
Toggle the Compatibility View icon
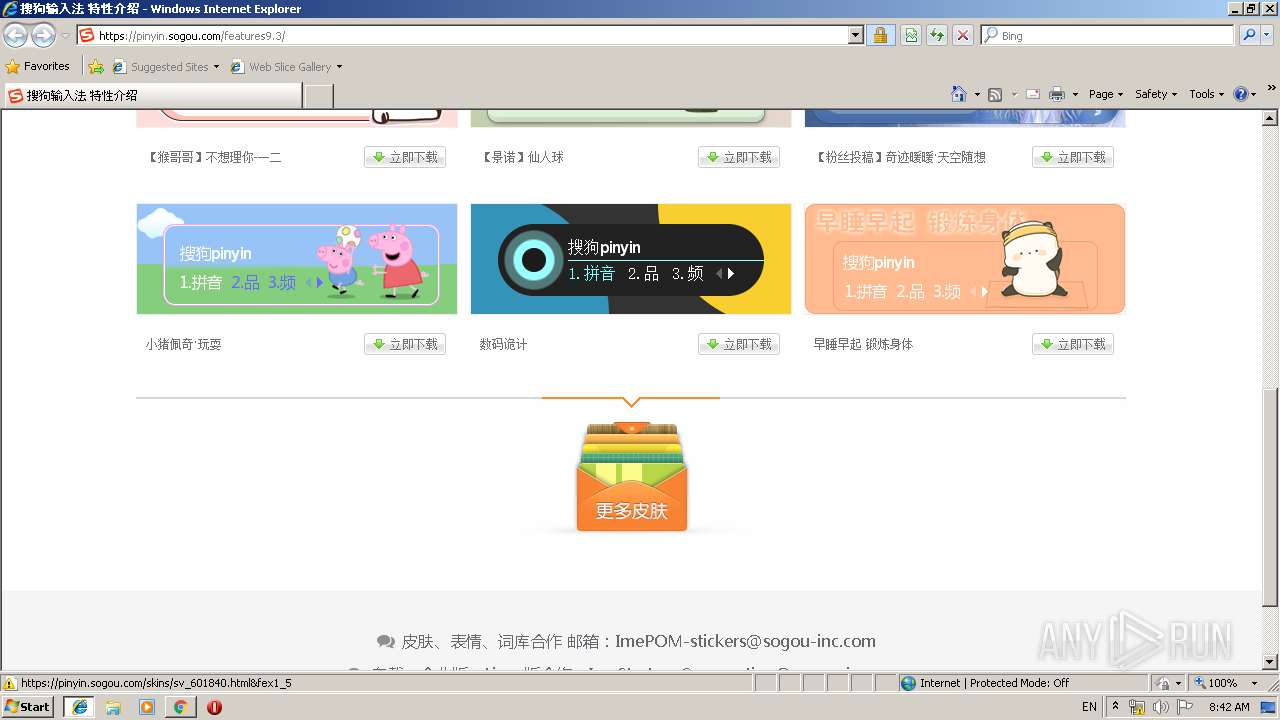point(911,35)
